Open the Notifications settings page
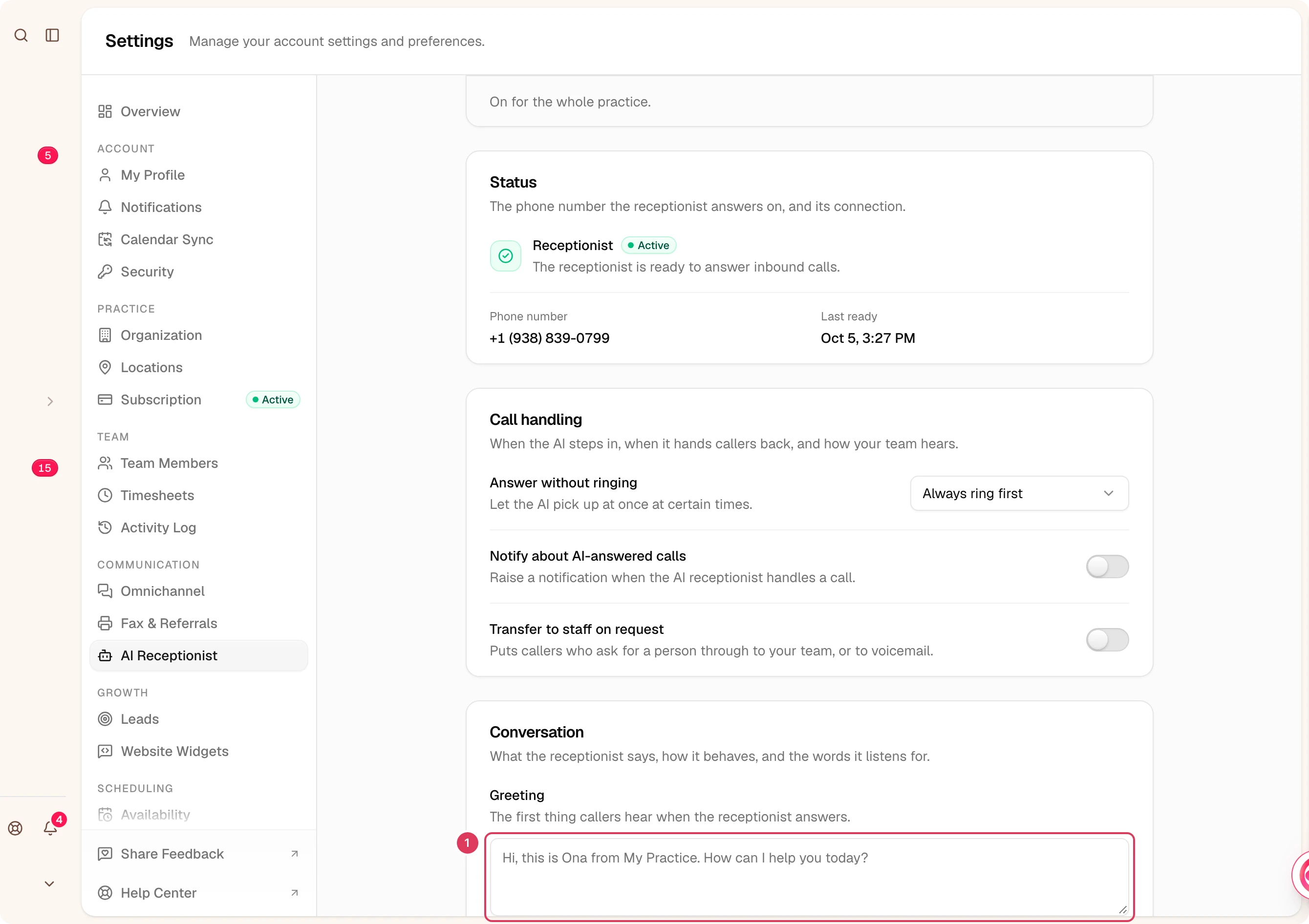Screen dimensions: 1309x924 pyautogui.click(x=198, y=208)
